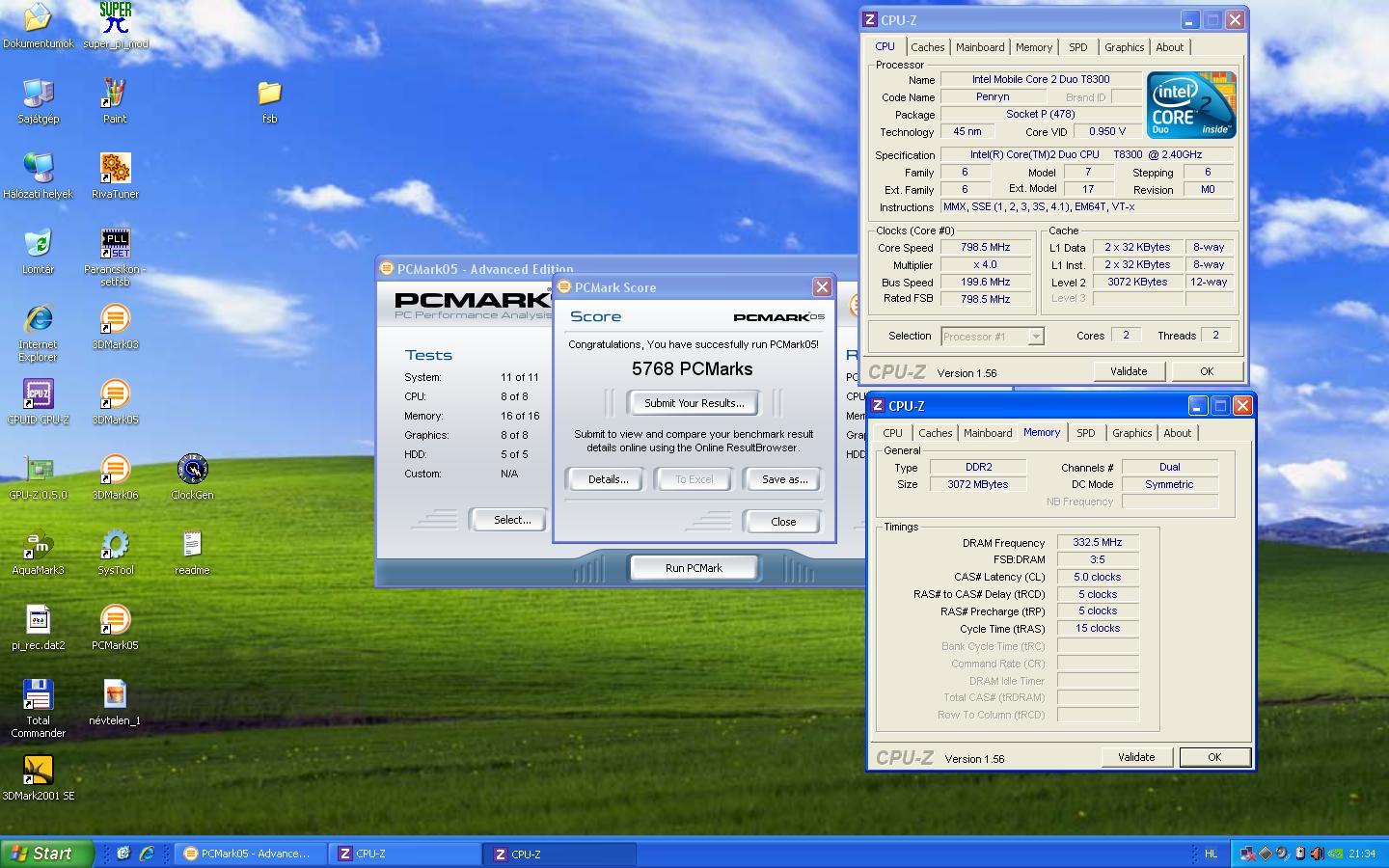The image size is (1389, 868).
Task: Open the fsb folder on desktop
Action: tap(269, 100)
